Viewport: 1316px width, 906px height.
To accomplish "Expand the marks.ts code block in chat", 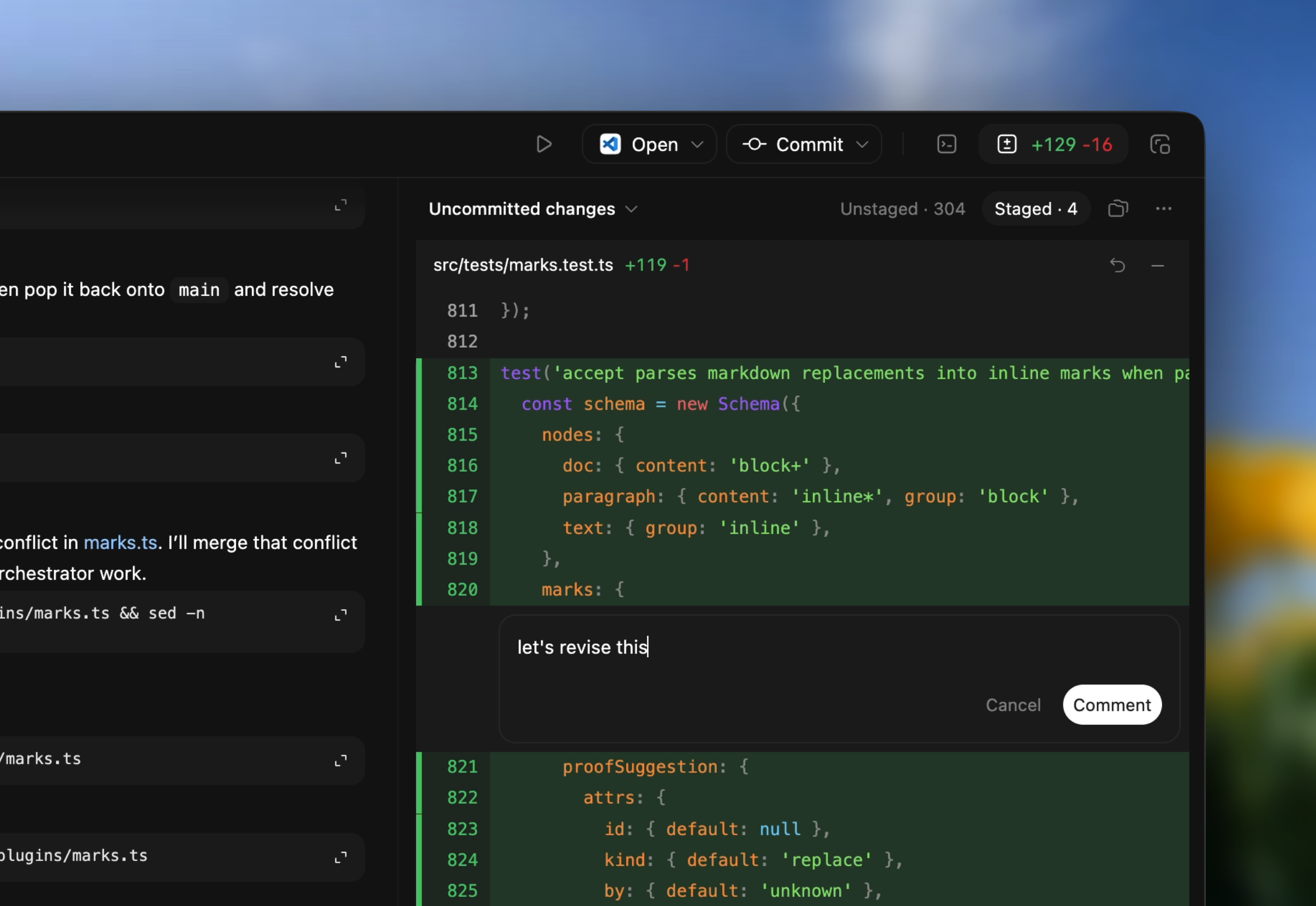I will coord(341,761).
